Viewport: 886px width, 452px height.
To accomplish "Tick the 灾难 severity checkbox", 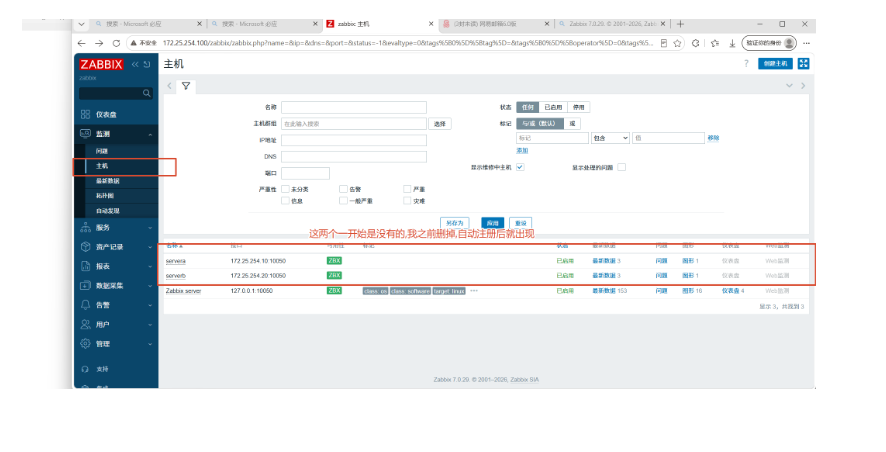I will point(407,201).
